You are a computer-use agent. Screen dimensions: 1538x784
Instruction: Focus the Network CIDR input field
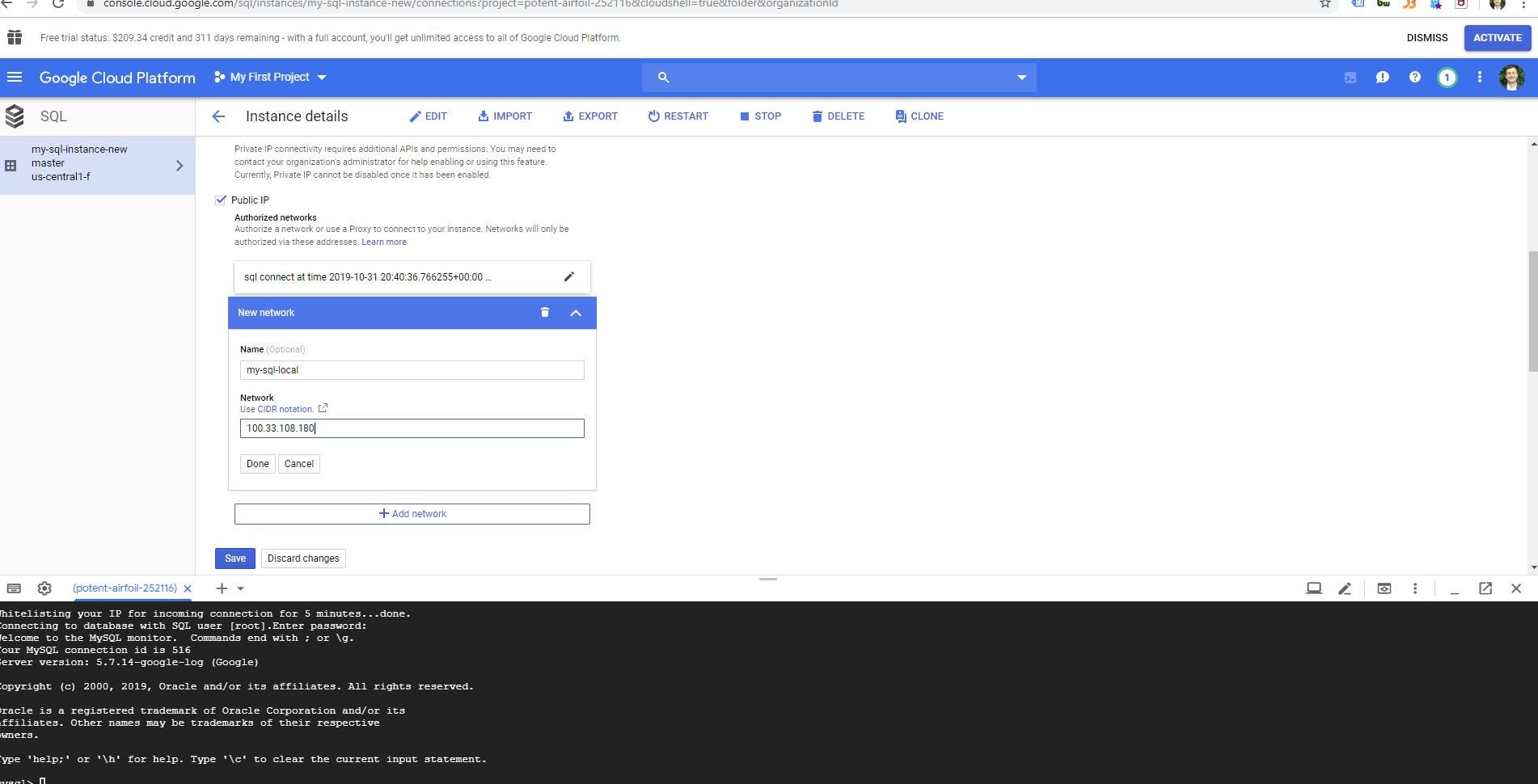412,428
